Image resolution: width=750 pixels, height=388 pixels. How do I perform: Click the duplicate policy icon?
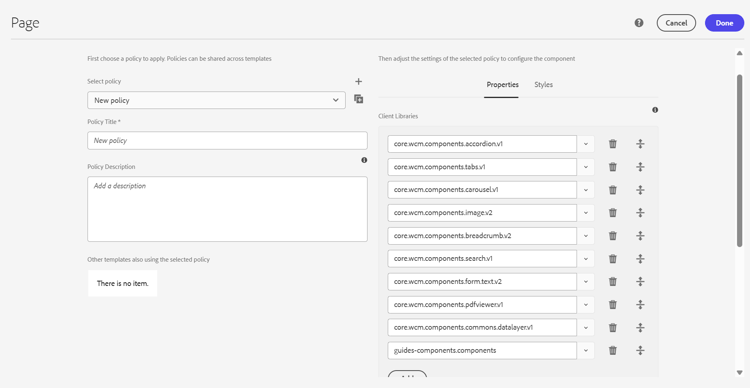(x=359, y=99)
